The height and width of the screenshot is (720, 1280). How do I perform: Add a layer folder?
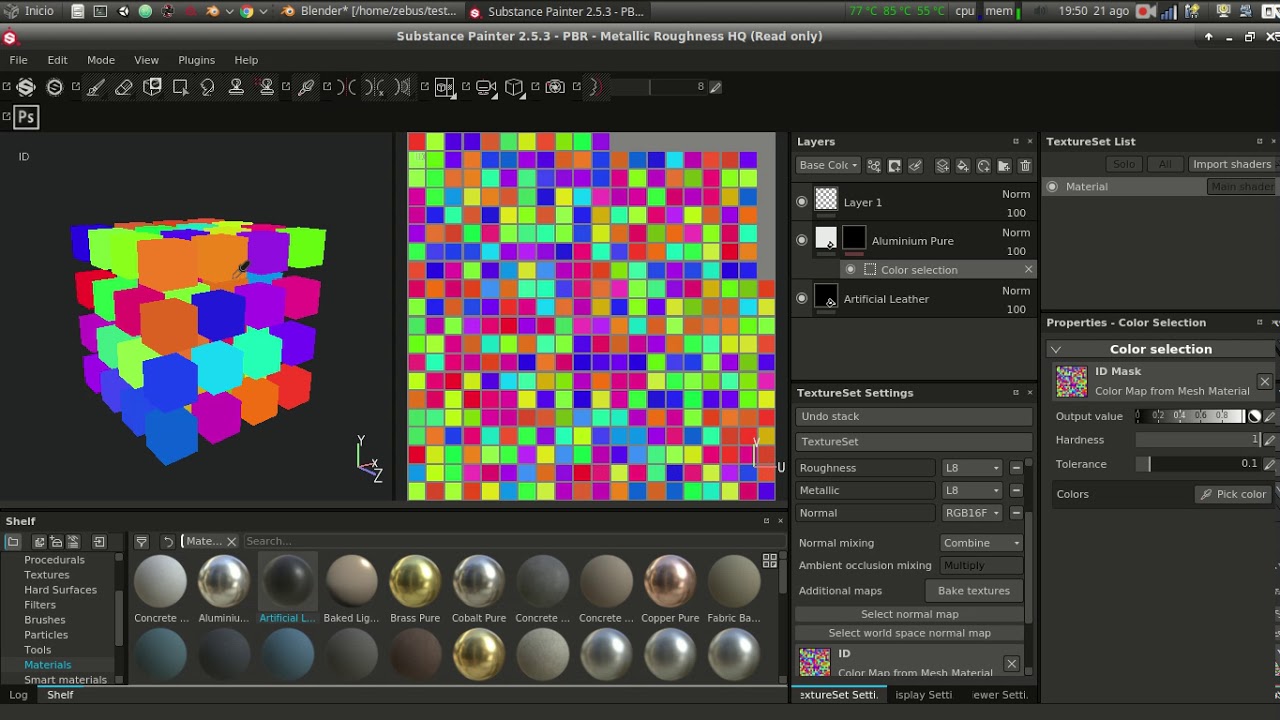click(1004, 166)
